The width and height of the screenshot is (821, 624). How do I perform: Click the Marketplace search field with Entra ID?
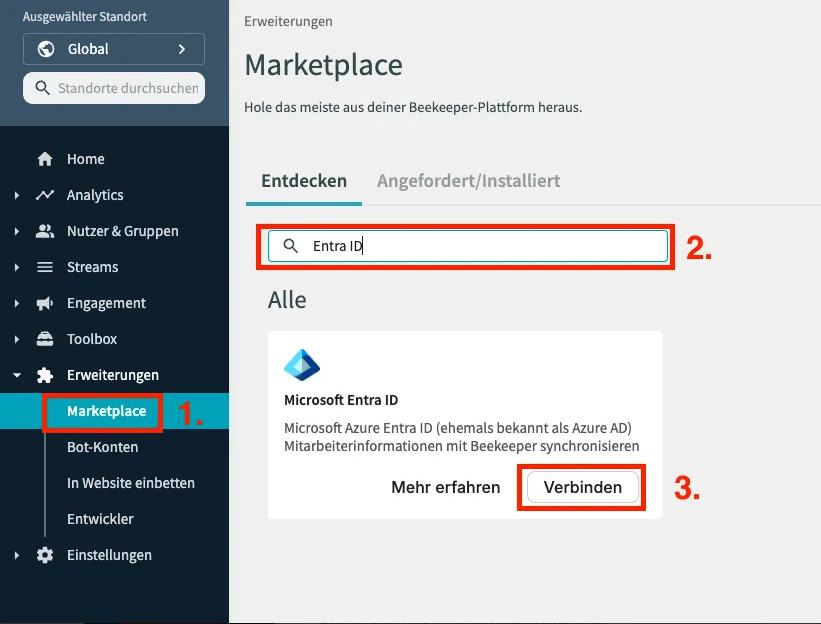point(468,246)
